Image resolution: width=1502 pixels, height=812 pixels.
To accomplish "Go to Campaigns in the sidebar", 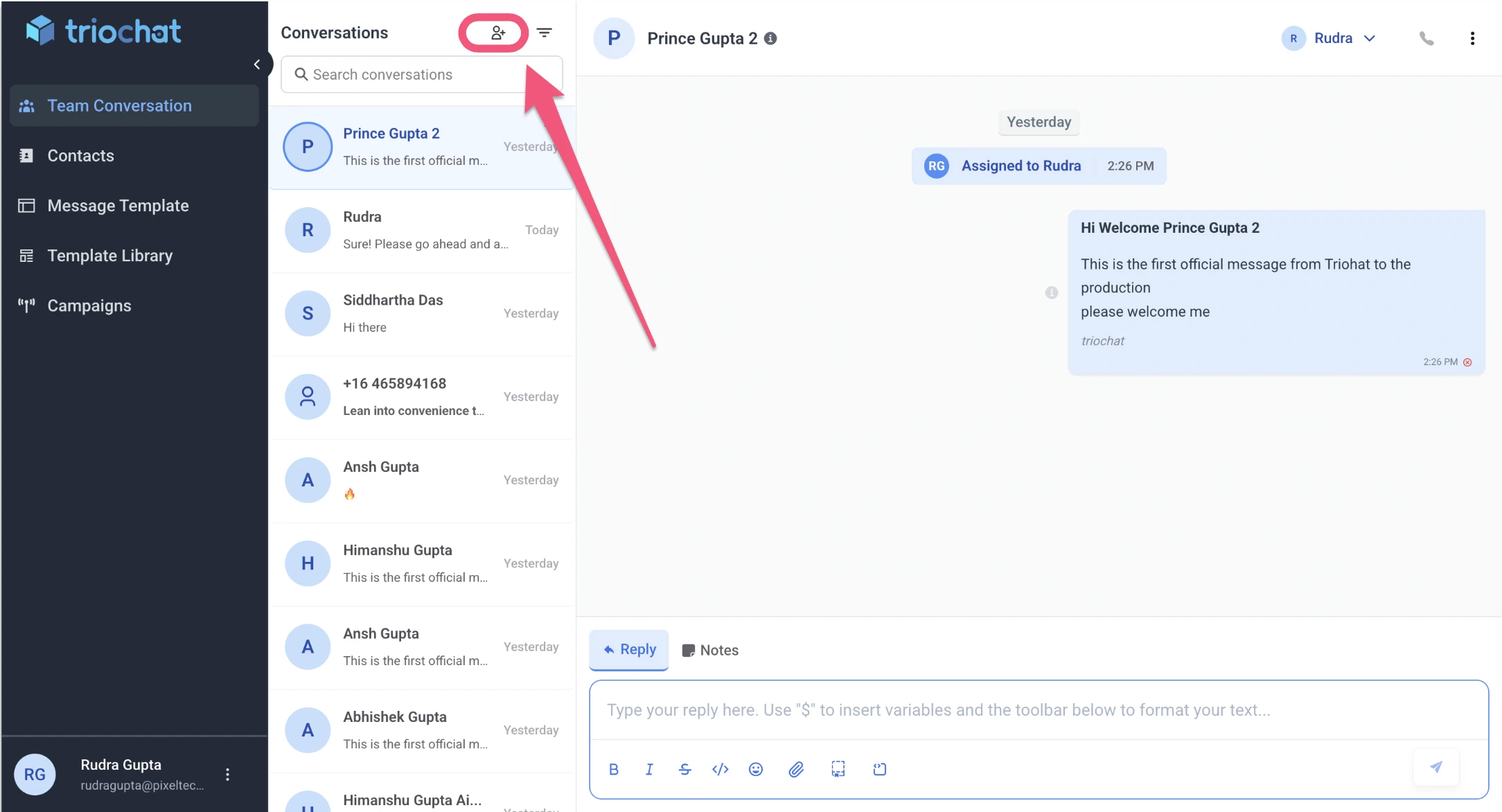I will tap(89, 306).
